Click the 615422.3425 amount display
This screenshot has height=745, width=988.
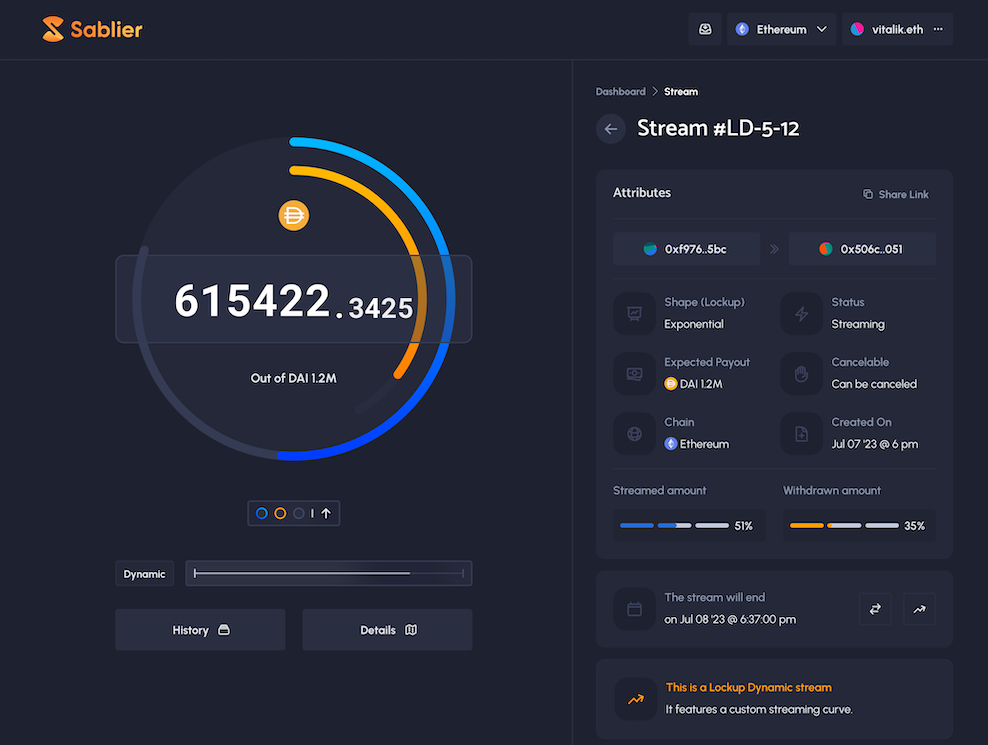[x=294, y=299]
